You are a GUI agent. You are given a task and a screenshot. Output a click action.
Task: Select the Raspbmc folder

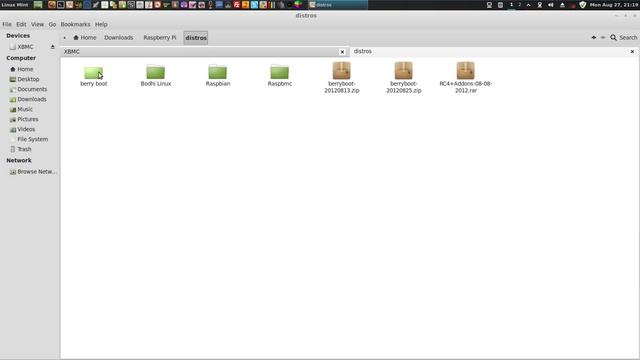[280, 76]
